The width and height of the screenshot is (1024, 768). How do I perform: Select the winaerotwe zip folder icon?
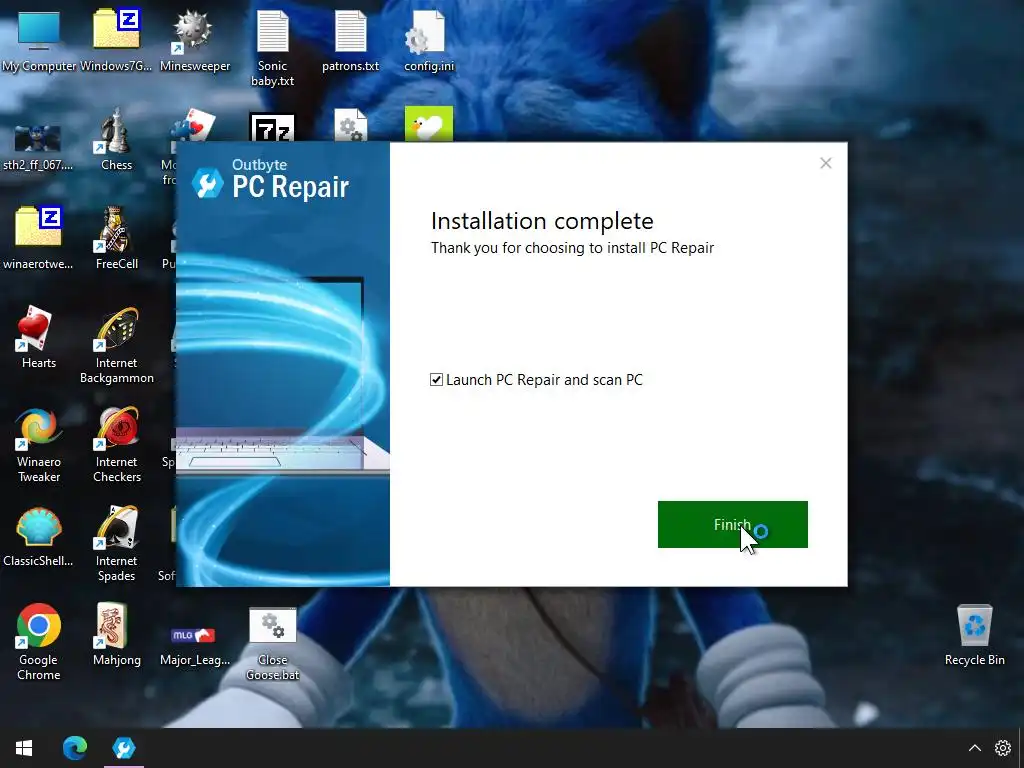click(38, 238)
